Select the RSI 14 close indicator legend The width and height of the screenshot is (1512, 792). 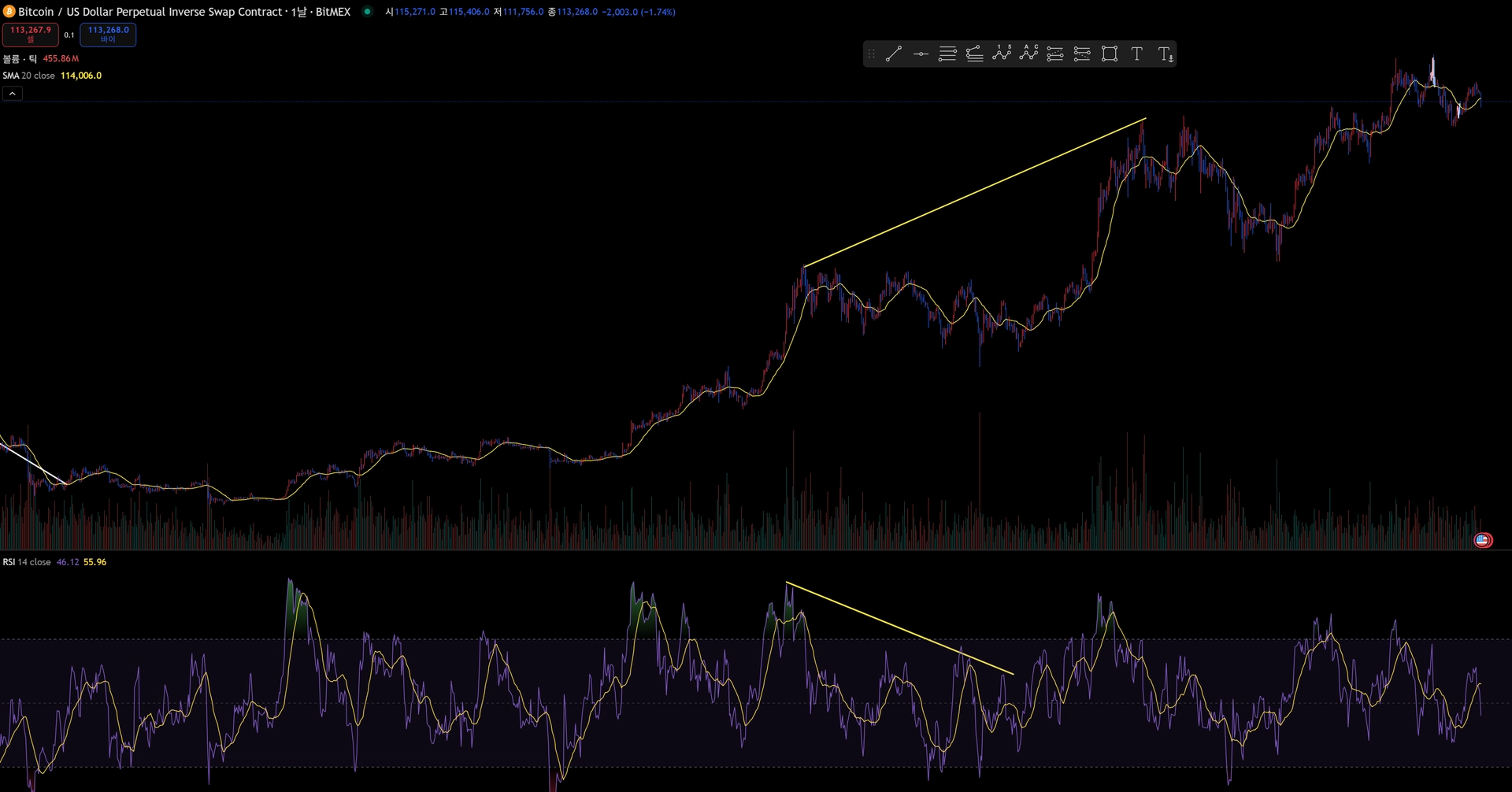click(x=27, y=562)
